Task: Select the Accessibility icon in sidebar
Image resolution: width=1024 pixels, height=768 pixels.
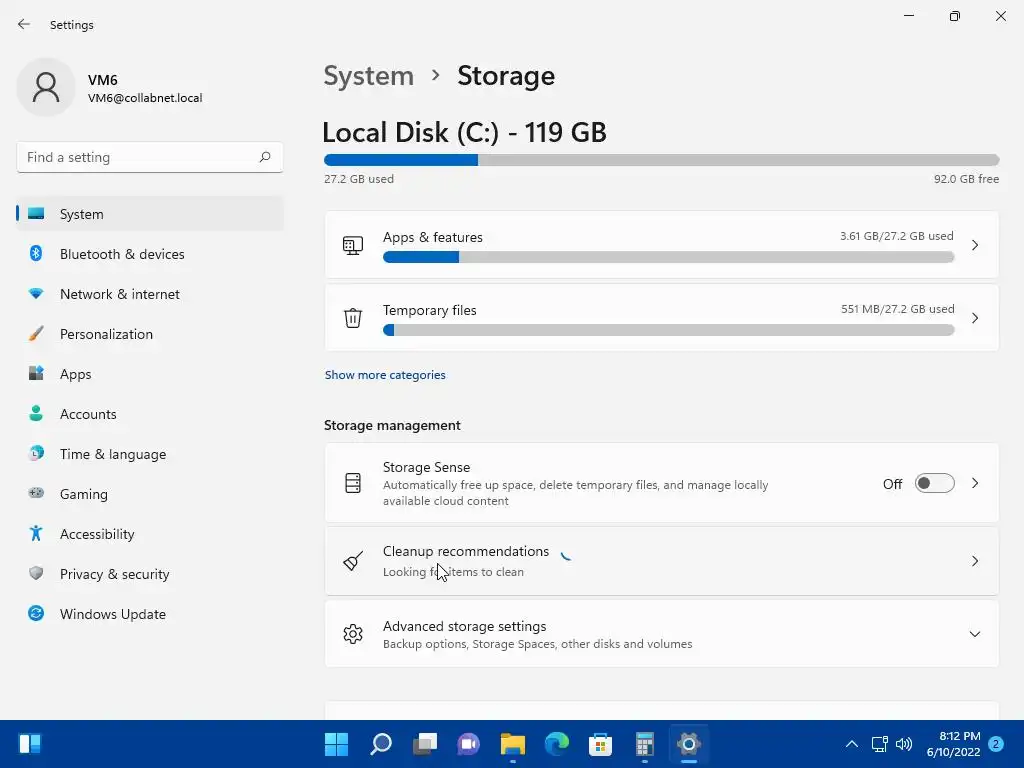Action: (x=36, y=534)
